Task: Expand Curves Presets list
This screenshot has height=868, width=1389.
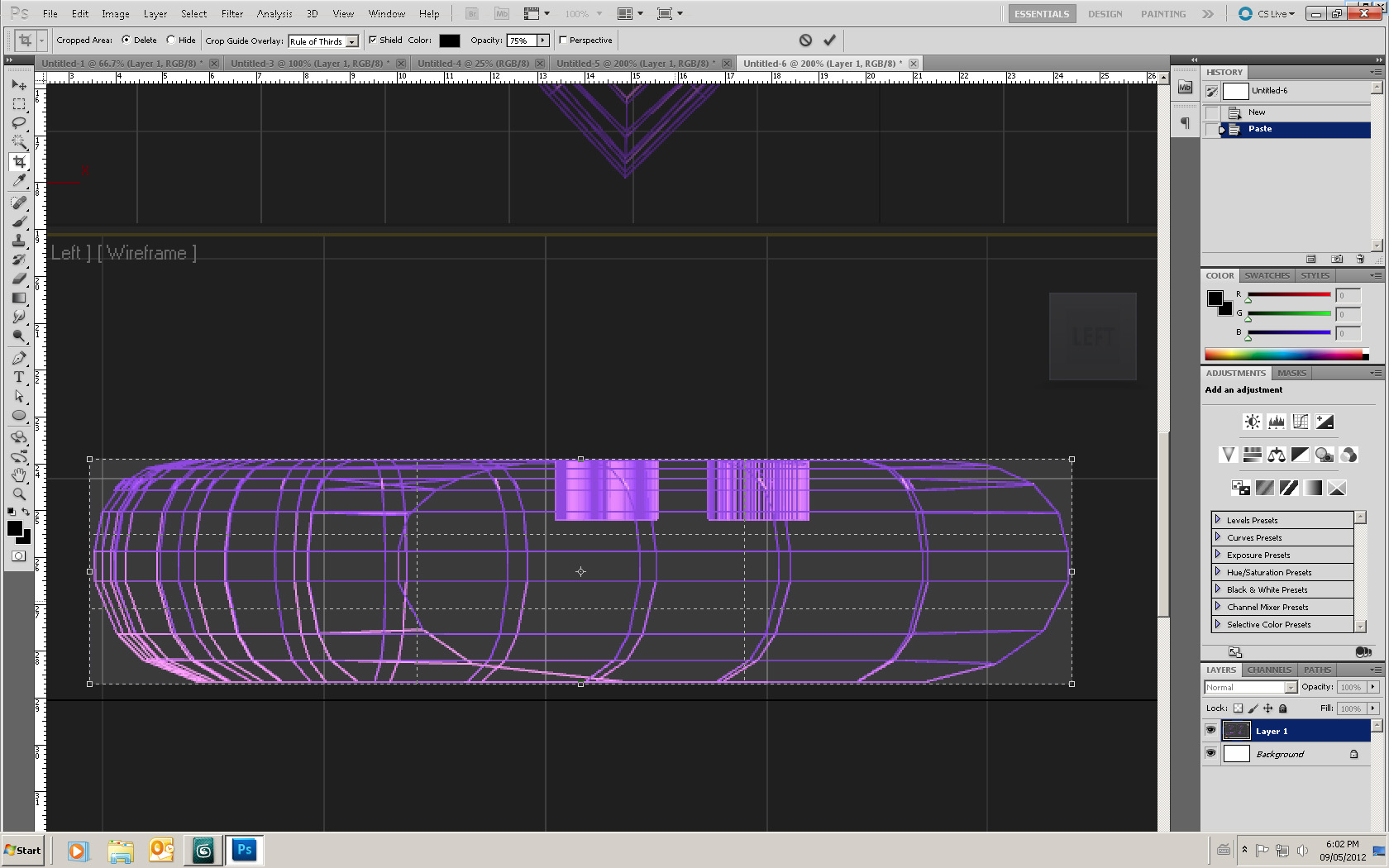Action: point(1218,537)
